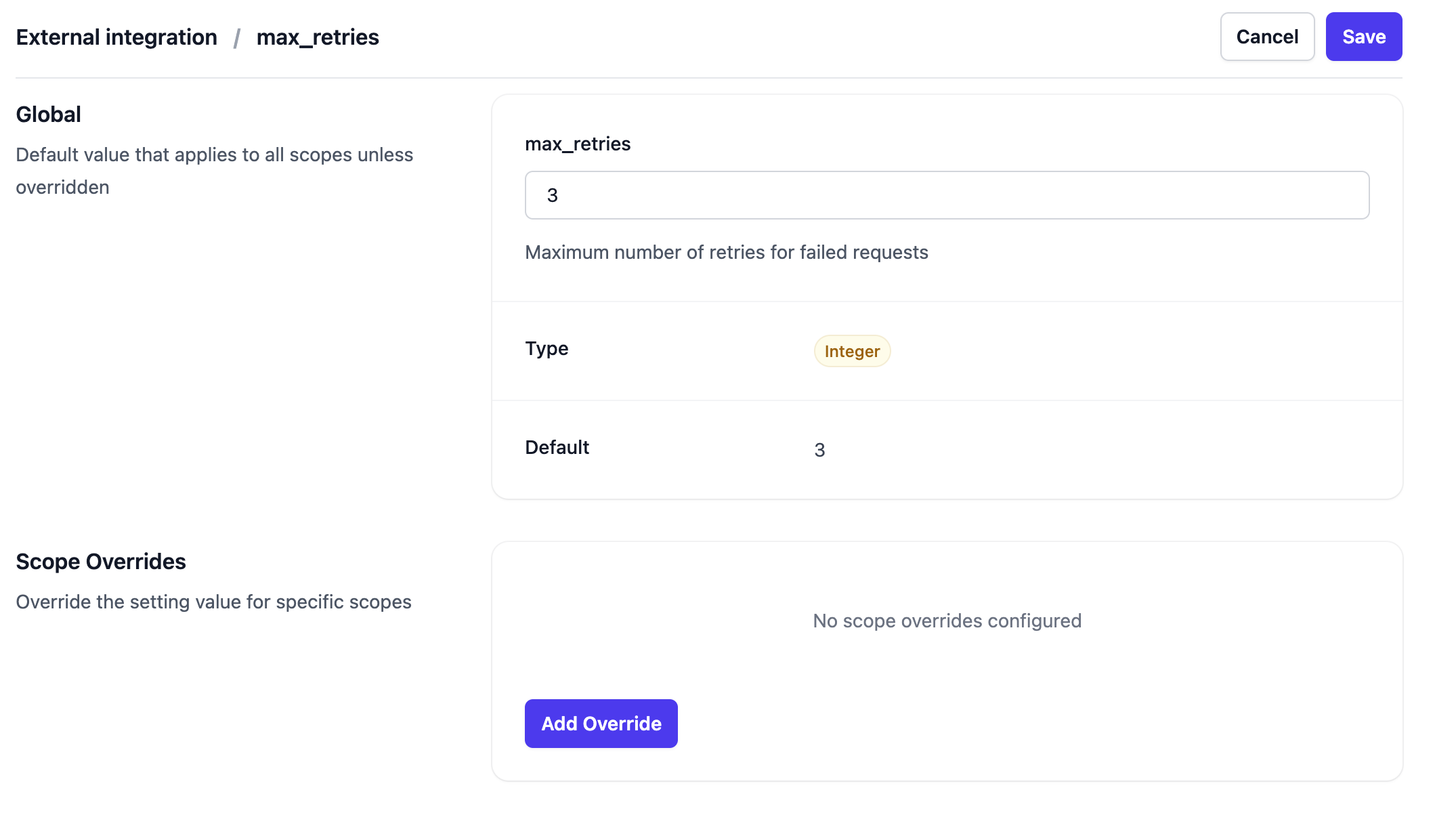Select the Global section heading
The image size is (1456, 832).
tap(48, 115)
